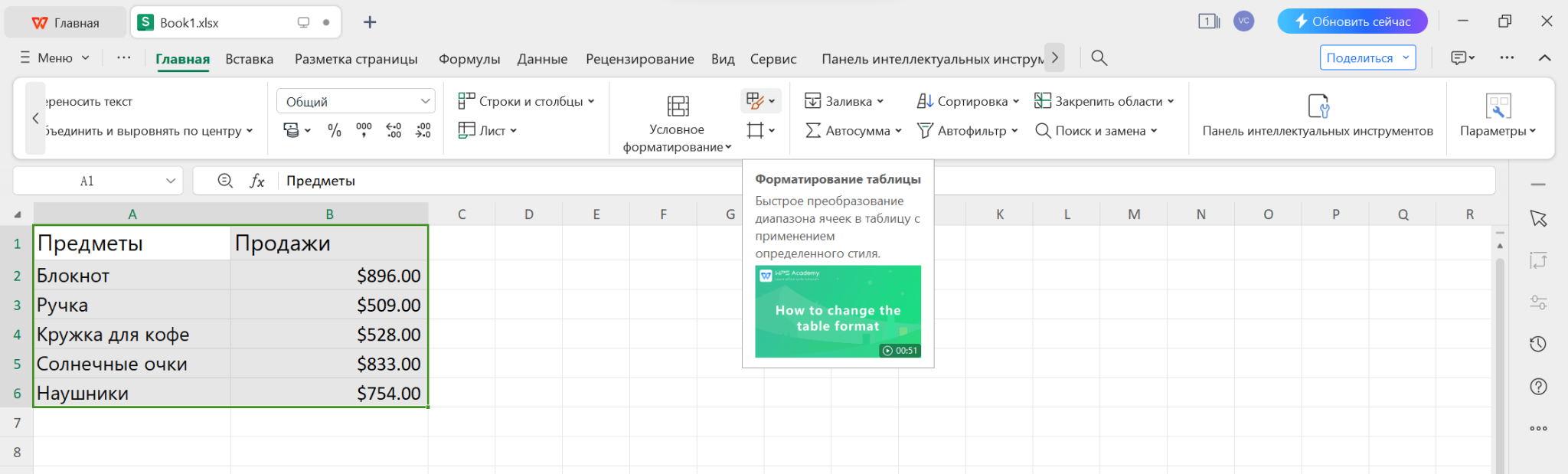Click the Обновить сейчас upgrade button

[1352, 21]
